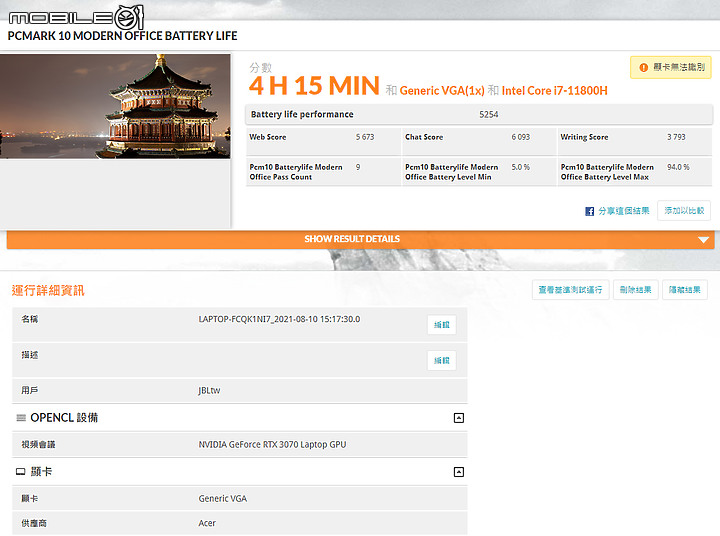
Task: Click the LAPTOP-FCQK1NI7 result name text
Action: (279, 319)
